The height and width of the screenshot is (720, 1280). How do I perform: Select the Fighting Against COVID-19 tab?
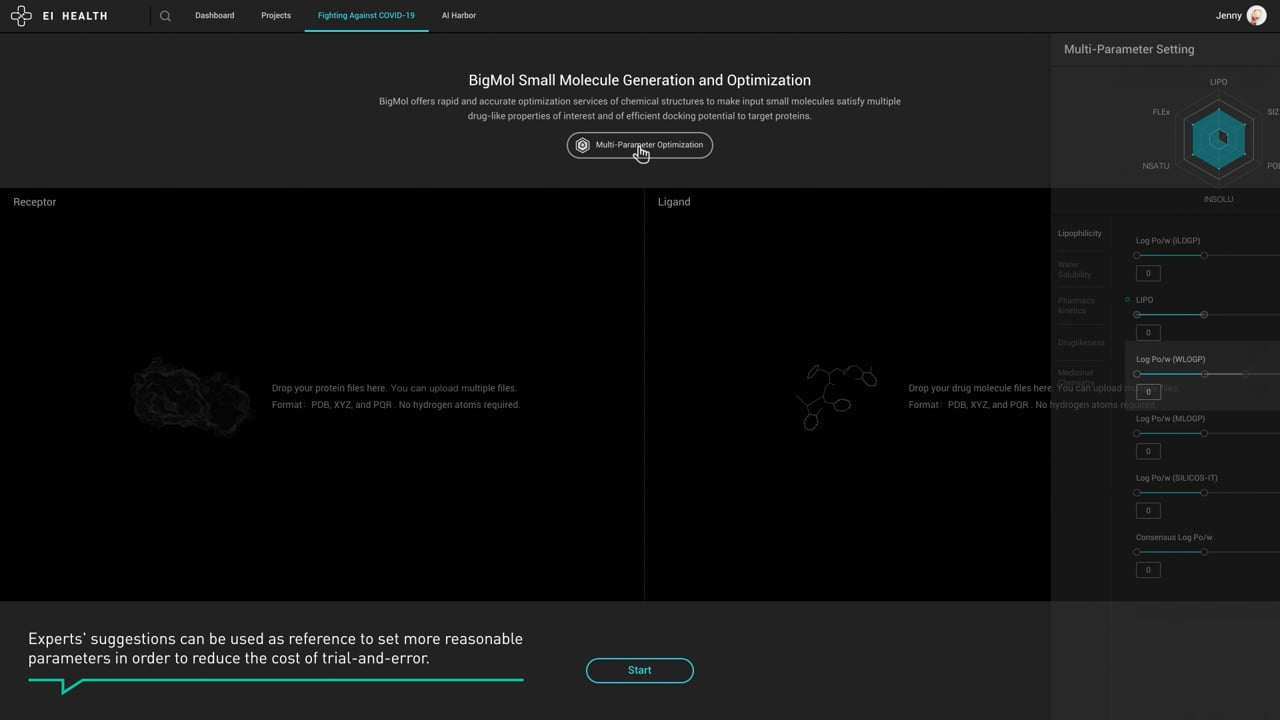coord(366,16)
